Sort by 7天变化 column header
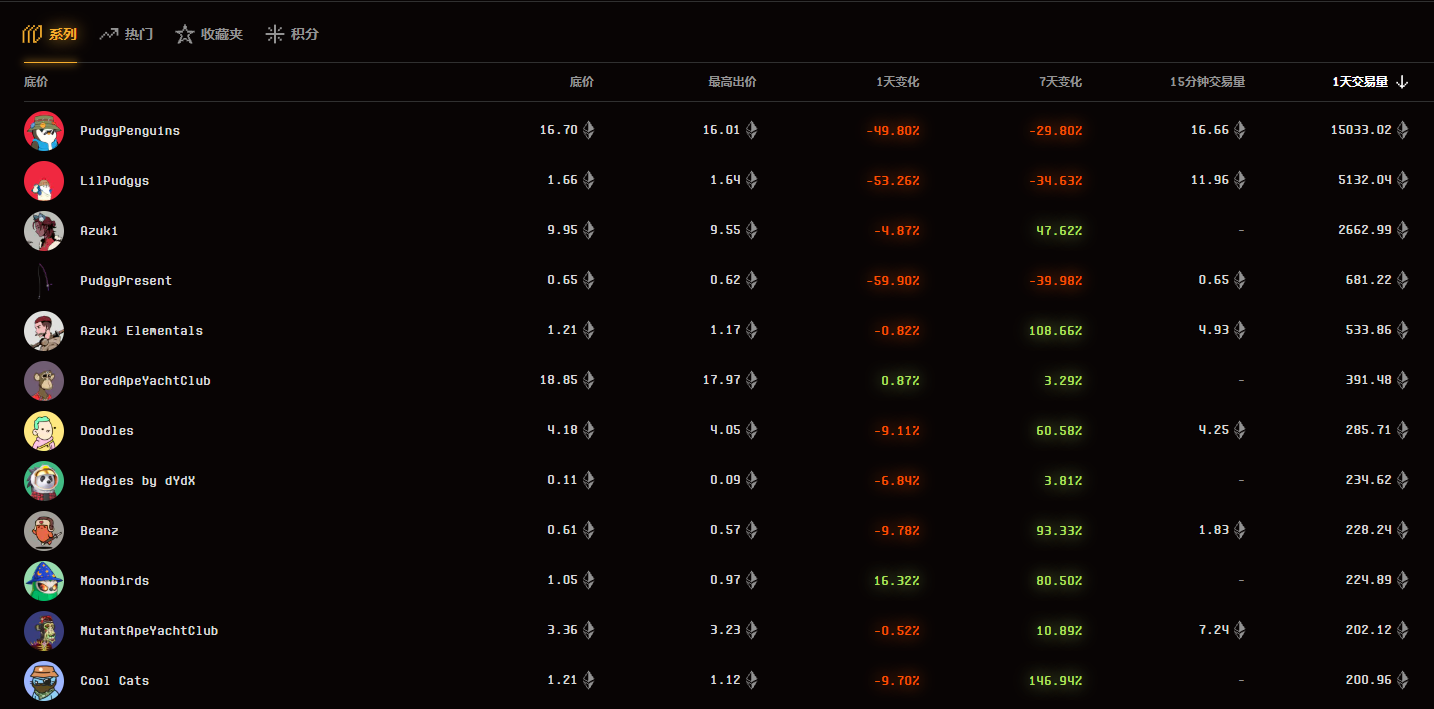Image resolution: width=1434 pixels, height=709 pixels. (x=1060, y=82)
